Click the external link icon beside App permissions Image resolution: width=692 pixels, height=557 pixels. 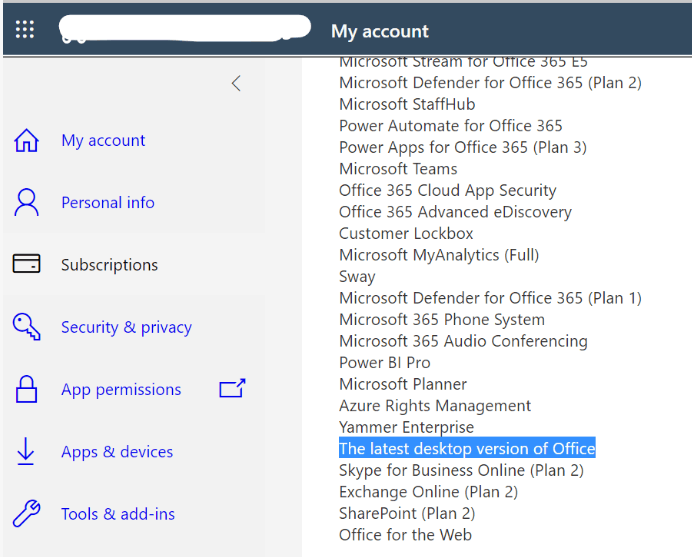coord(232,389)
